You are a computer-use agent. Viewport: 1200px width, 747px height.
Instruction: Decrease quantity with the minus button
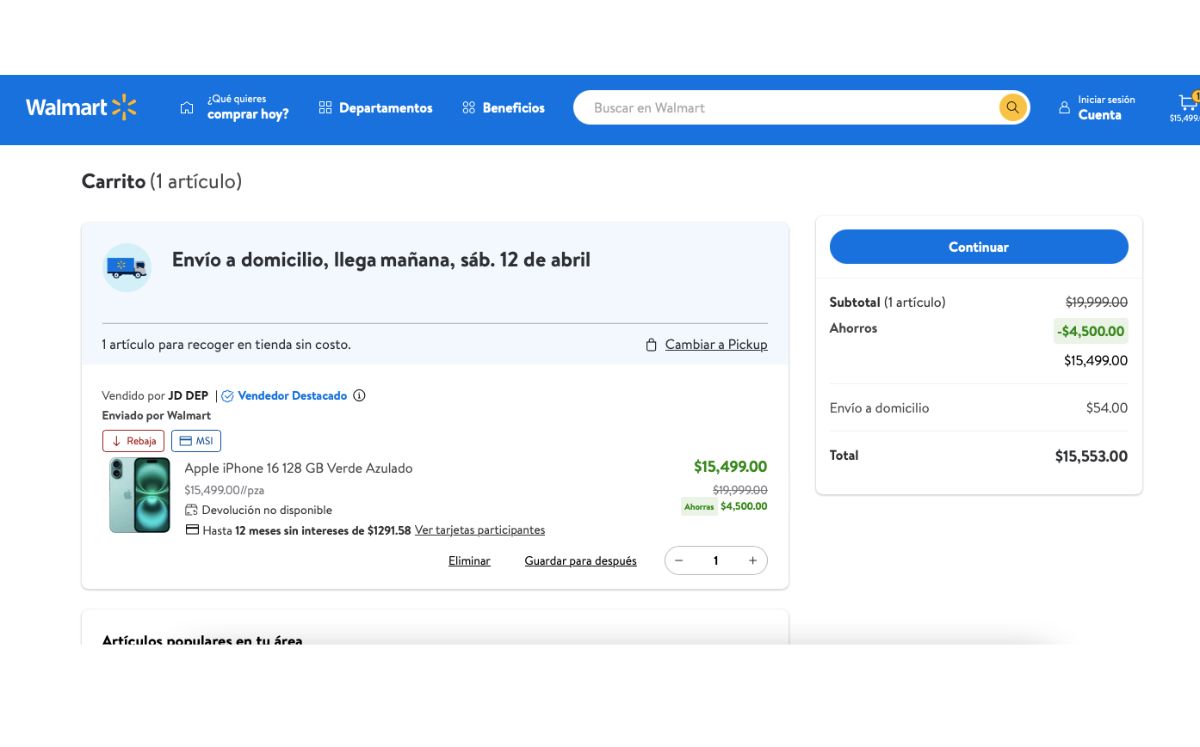[679, 561]
